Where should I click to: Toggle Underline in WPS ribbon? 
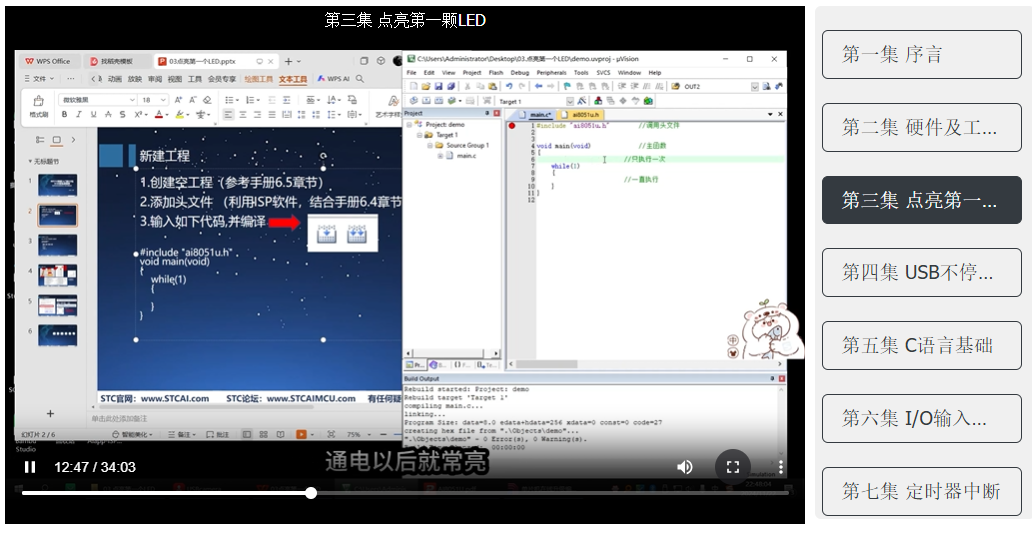(x=93, y=114)
